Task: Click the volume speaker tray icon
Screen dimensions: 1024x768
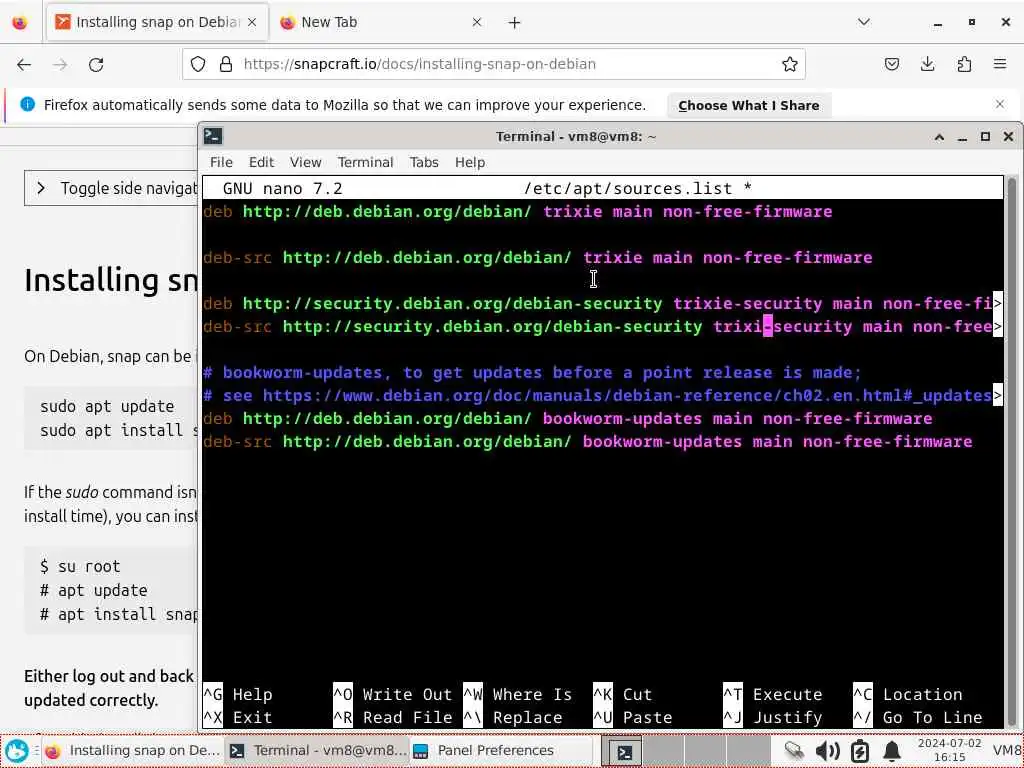Action: pos(827,750)
